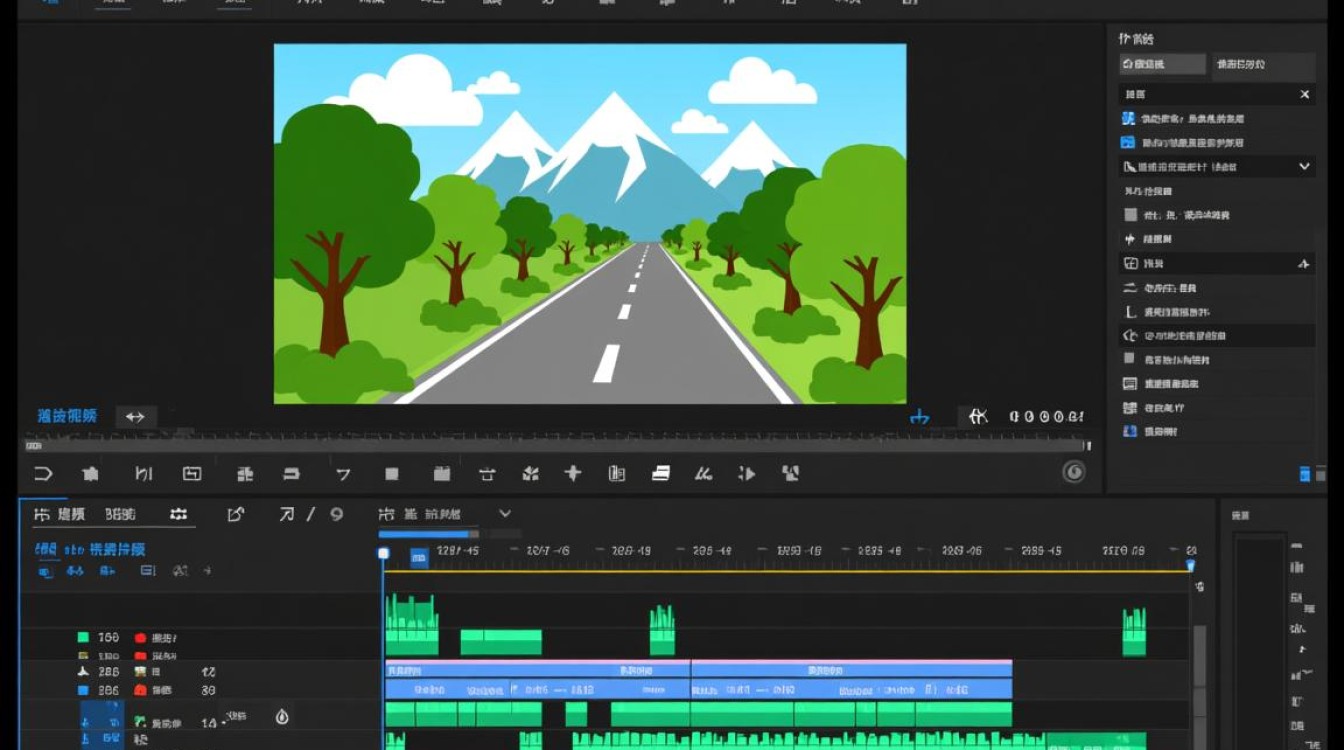Viewport: 1344px width, 750px height.
Task: Click the sliders settings icon in timeline panel header
Action: 178,514
